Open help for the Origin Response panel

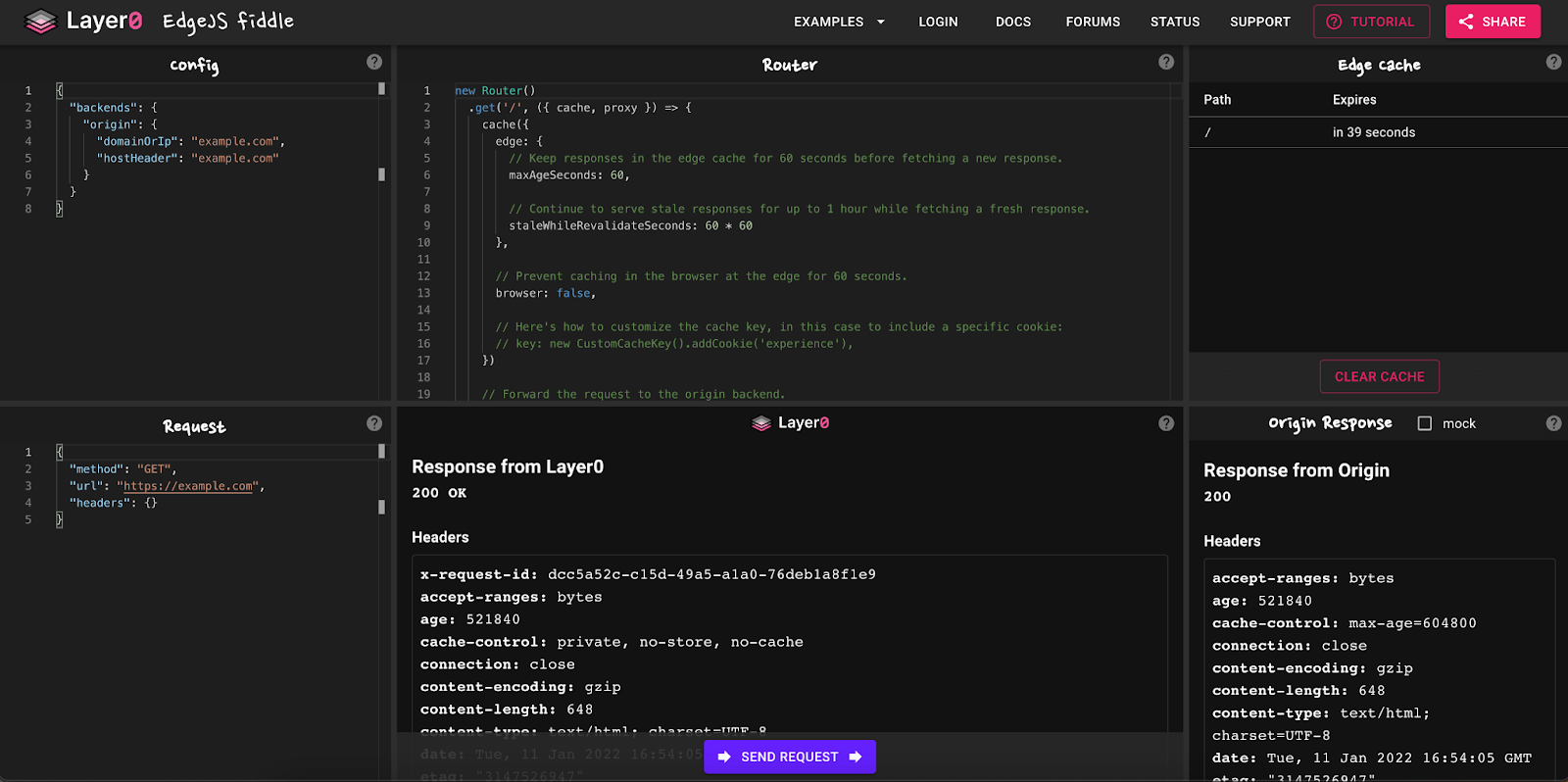tap(1553, 423)
